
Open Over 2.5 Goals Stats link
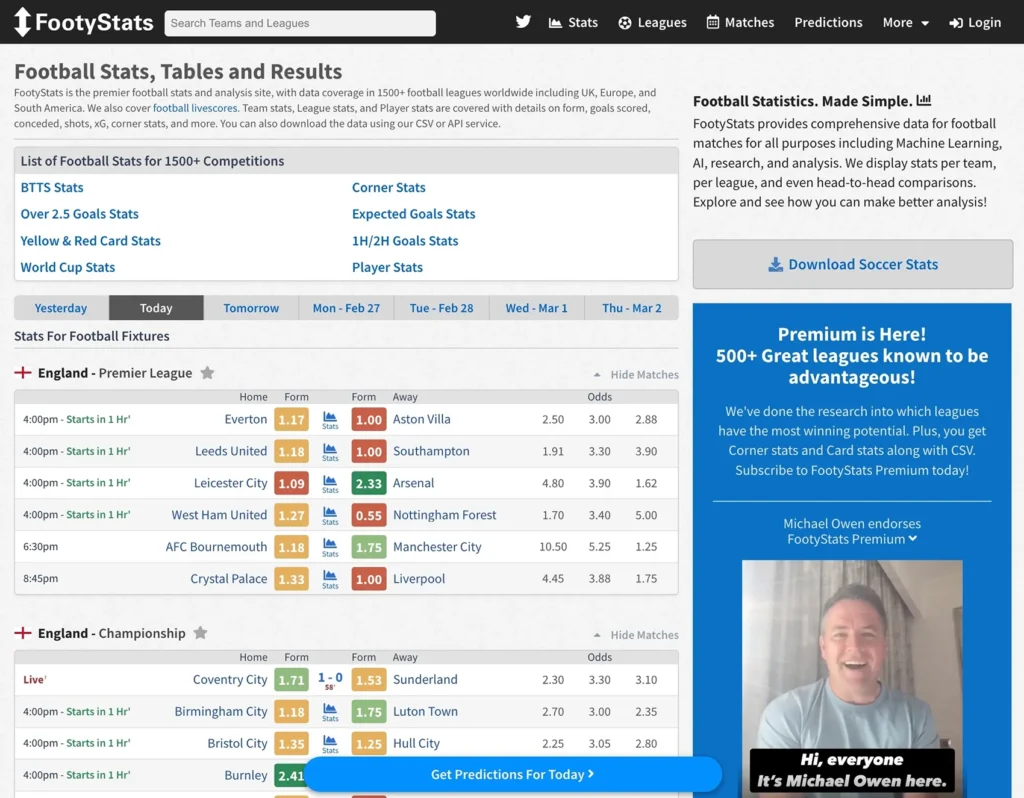point(80,214)
